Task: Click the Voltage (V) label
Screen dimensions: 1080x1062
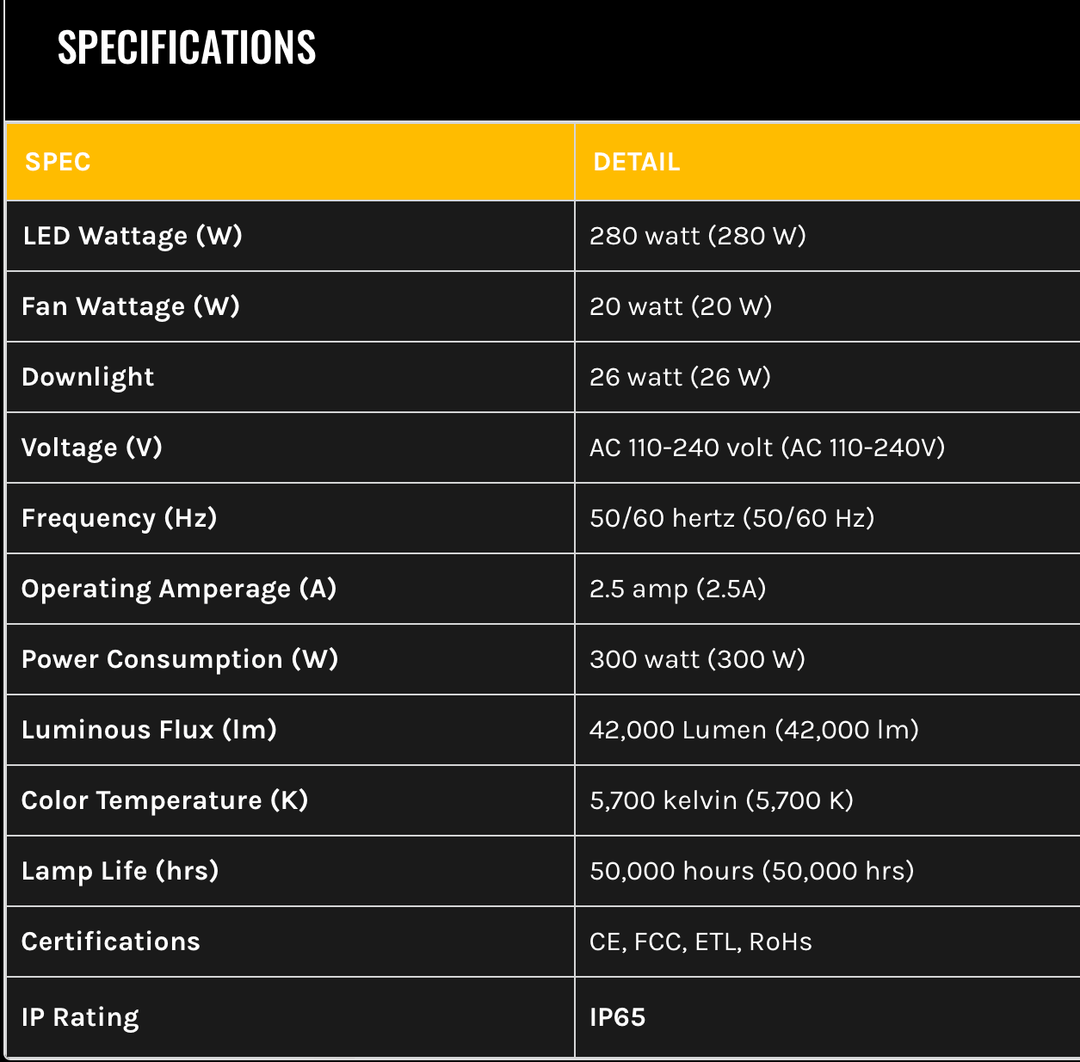Action: 92,447
